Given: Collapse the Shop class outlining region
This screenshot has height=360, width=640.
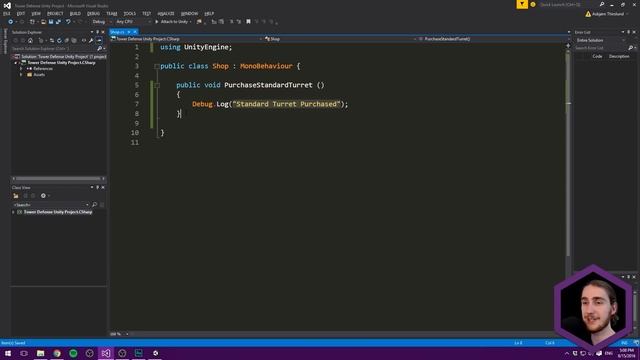Looking at the screenshot, I should pyautogui.click(x=157, y=66).
